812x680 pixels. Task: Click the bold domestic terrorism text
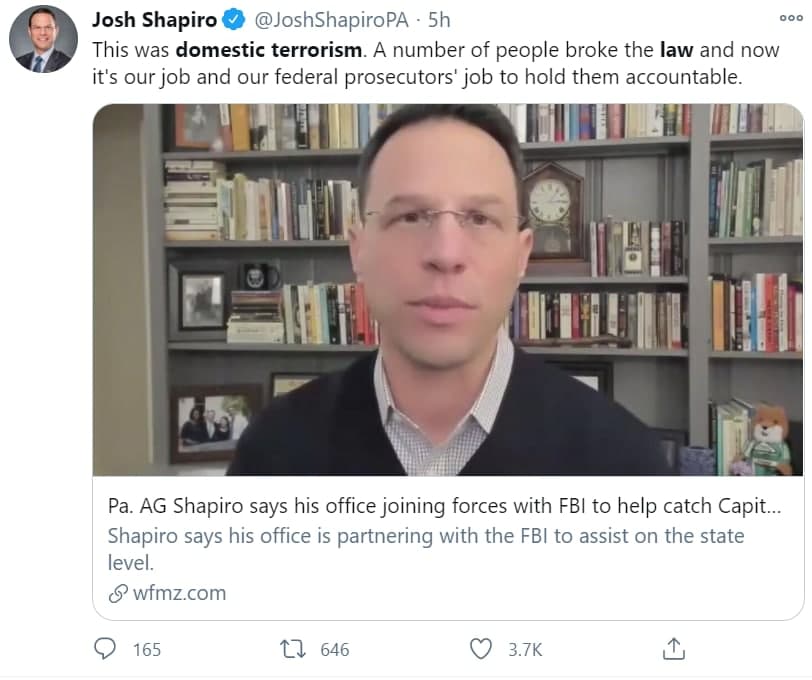point(269,50)
